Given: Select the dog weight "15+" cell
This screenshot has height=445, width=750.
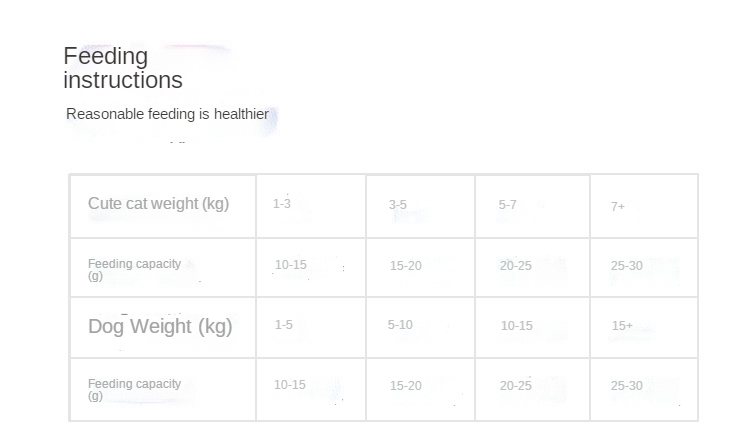Looking at the screenshot, I should click(x=622, y=326).
